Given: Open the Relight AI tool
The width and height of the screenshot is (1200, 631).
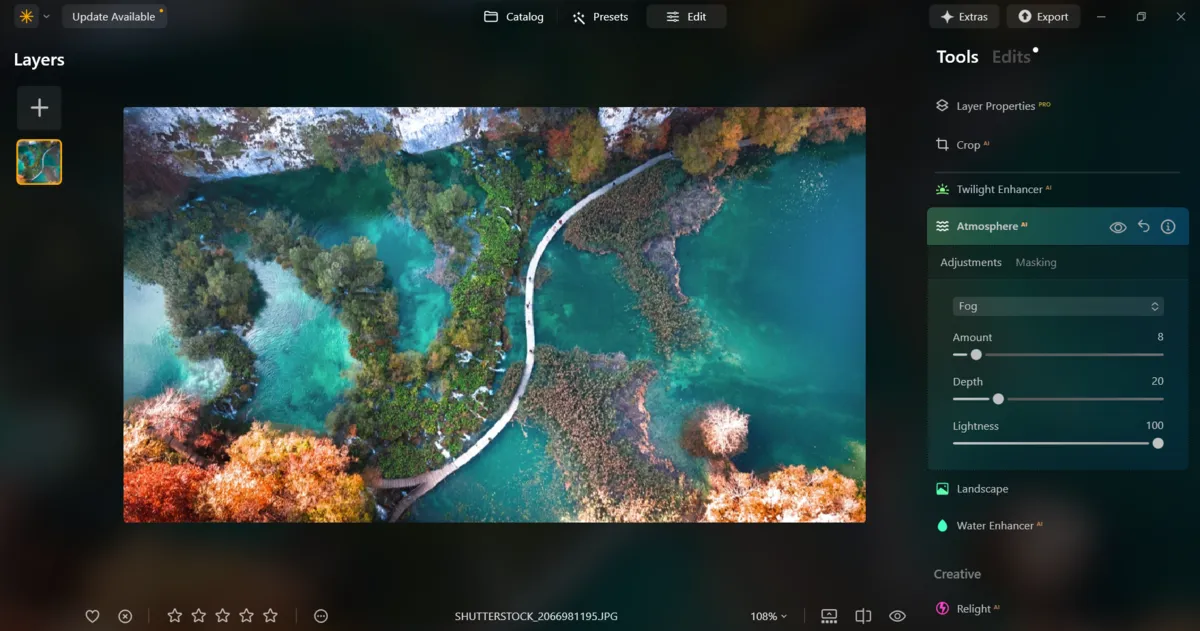Looking at the screenshot, I should [975, 608].
